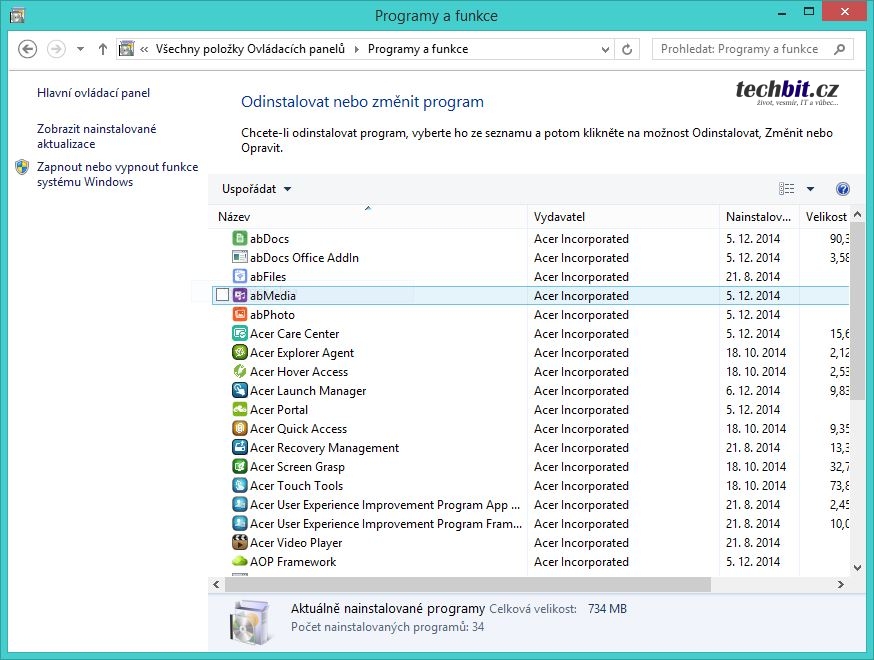Expand the double chevron in address bar
The height and width of the screenshot is (660, 874).
tap(144, 49)
